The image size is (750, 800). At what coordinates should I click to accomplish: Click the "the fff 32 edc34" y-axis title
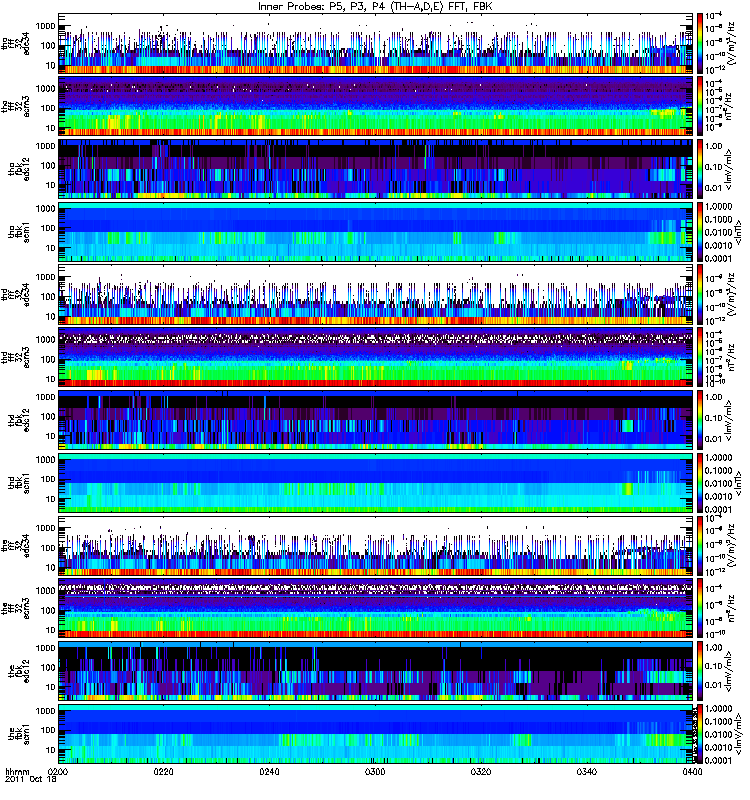point(16,546)
